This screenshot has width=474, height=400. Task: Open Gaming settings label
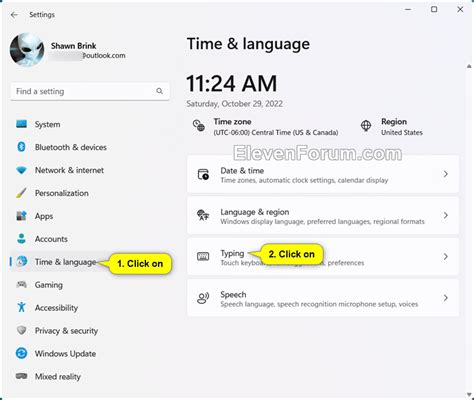click(x=49, y=285)
